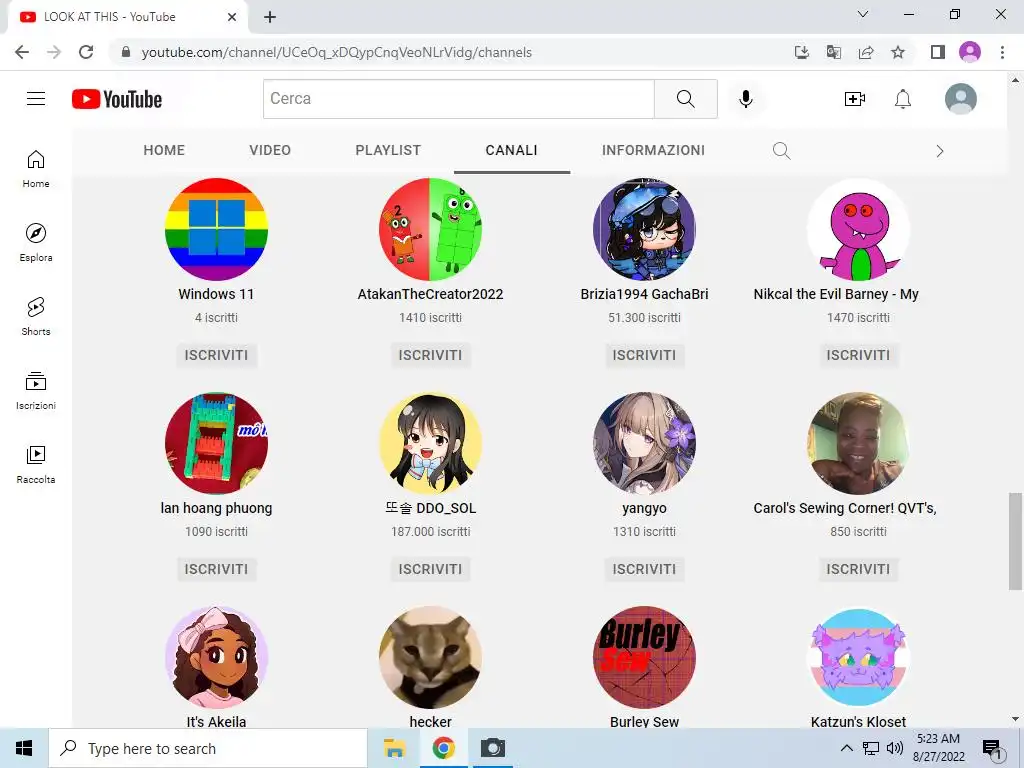Open DDO_SOL channel avatar
The width and height of the screenshot is (1024, 768).
tap(430, 443)
